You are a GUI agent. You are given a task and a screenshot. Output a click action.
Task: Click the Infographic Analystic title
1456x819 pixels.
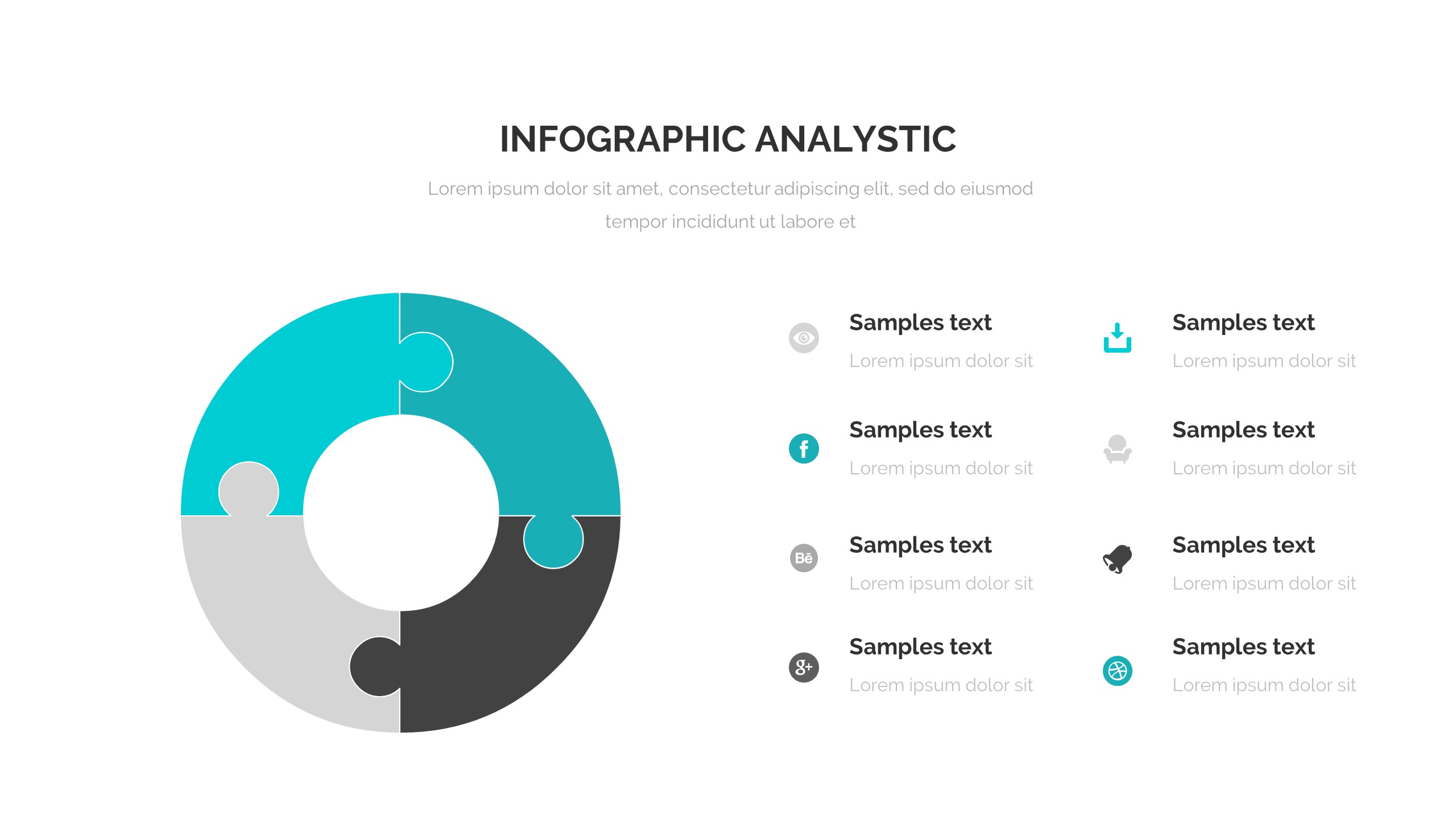[x=728, y=139]
